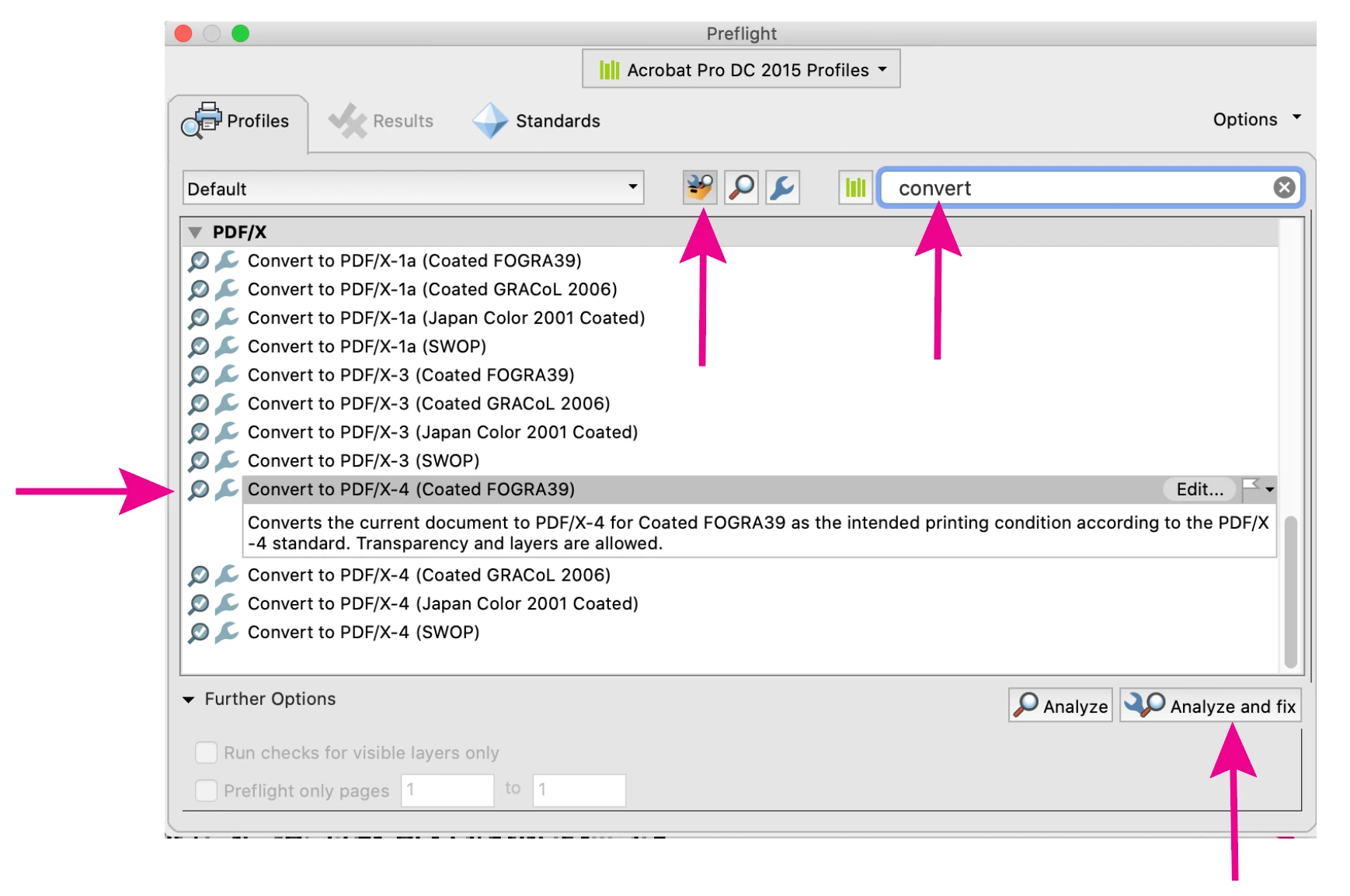Viewport: 1350px width, 896px height.
Task: Click the green bars library icon
Action: pyautogui.click(x=855, y=188)
